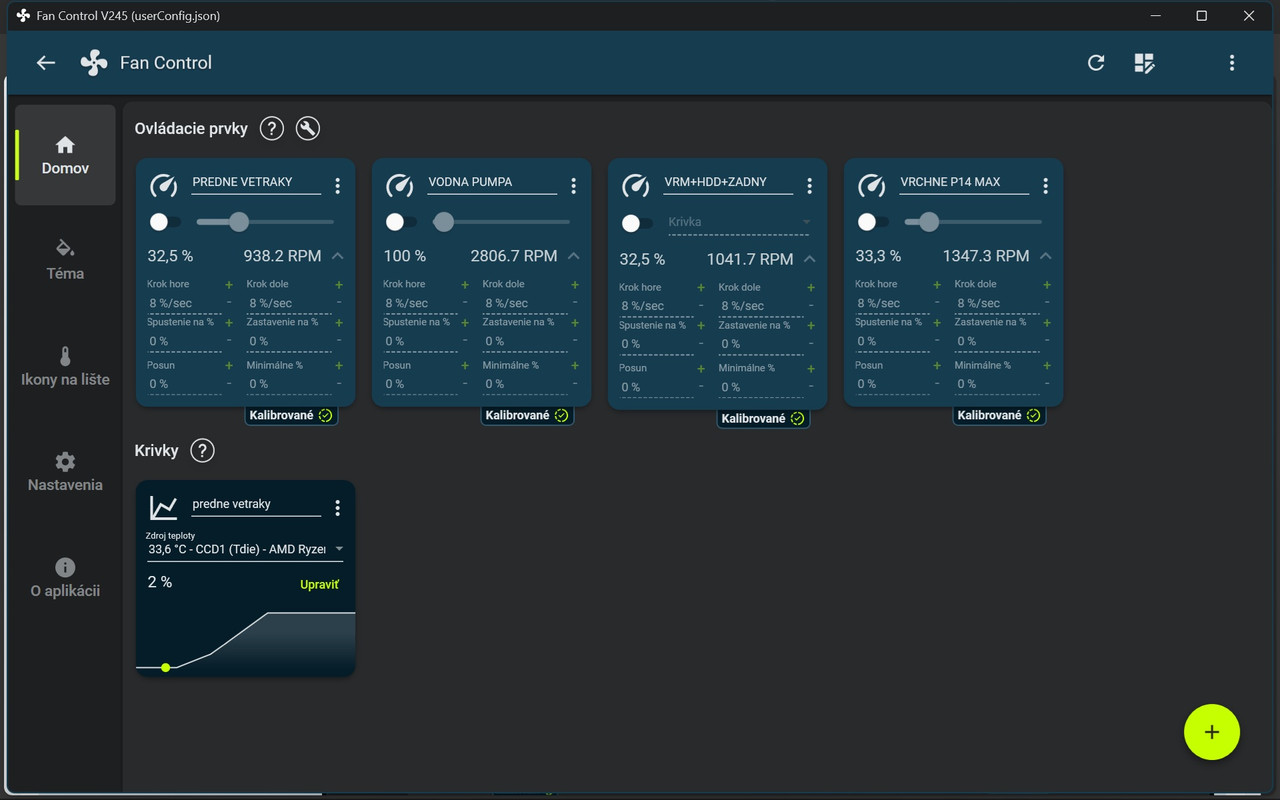Click the Fan Control fan logo icon
Image resolution: width=1280 pixels, height=800 pixels.
pos(93,63)
